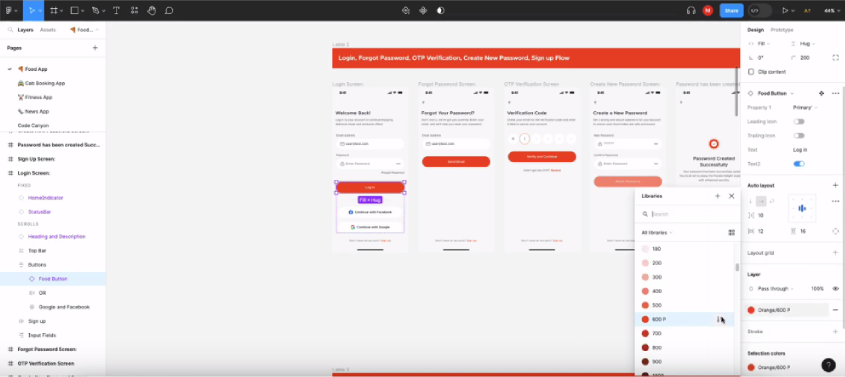Add a new page with plus
The image size is (845, 377).
click(x=95, y=48)
